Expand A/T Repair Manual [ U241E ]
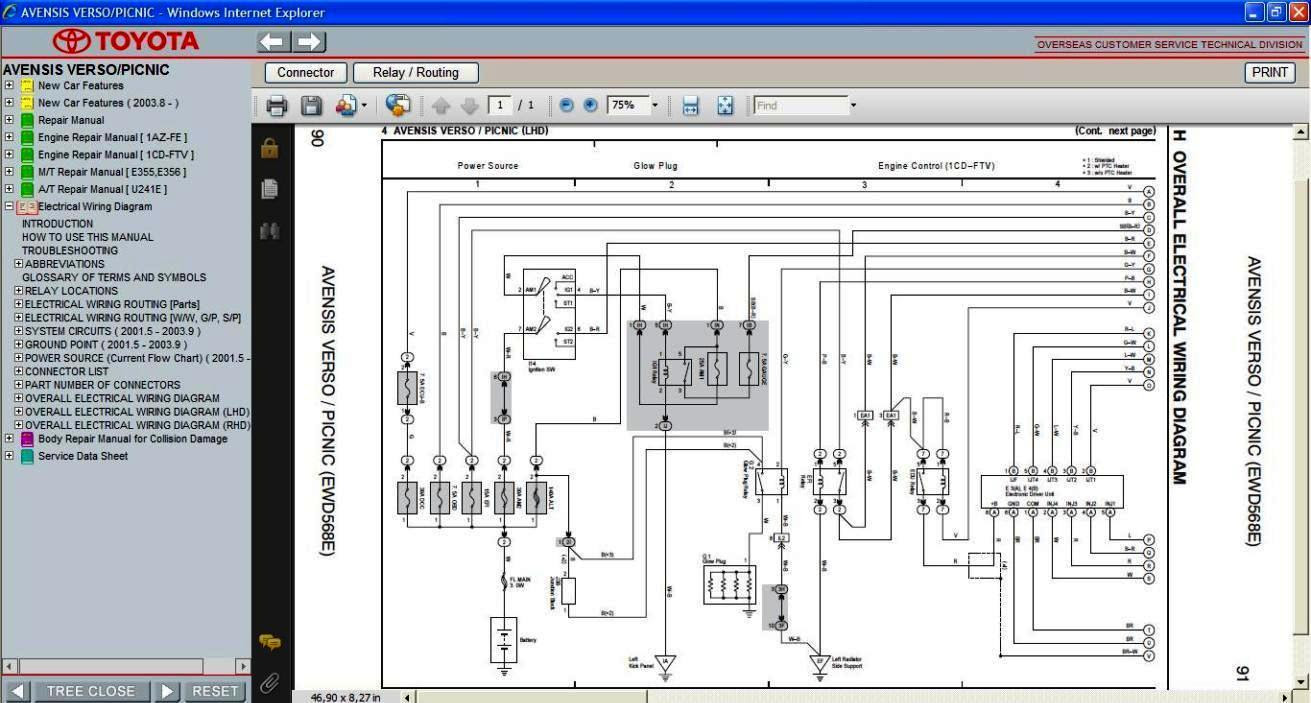 [x=9, y=188]
